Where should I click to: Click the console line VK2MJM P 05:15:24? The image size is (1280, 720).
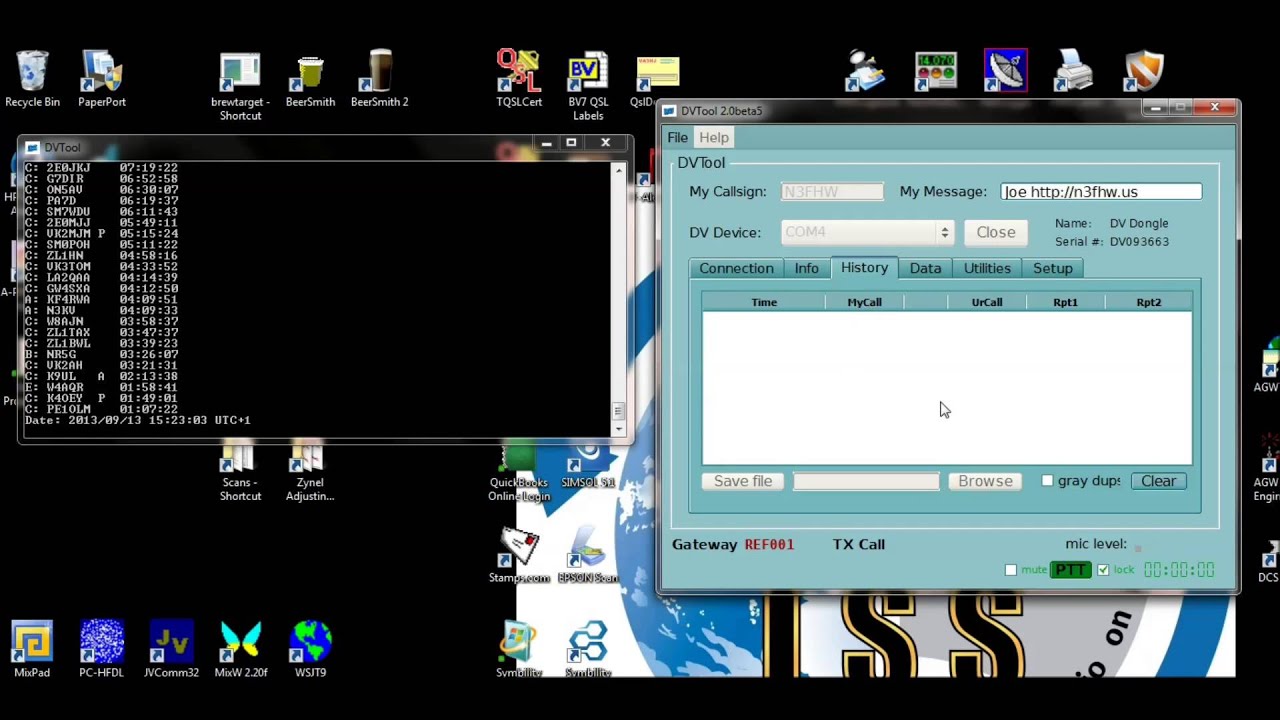point(101,234)
